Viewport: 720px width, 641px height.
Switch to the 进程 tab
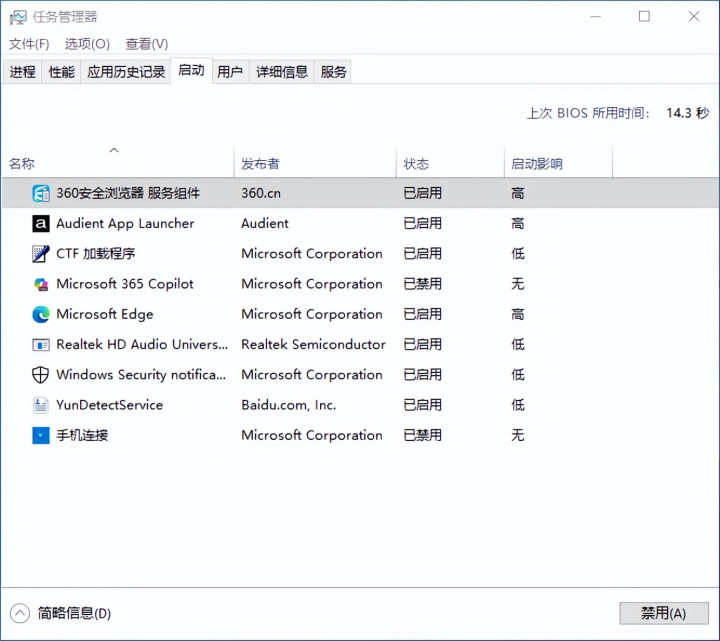(22, 72)
